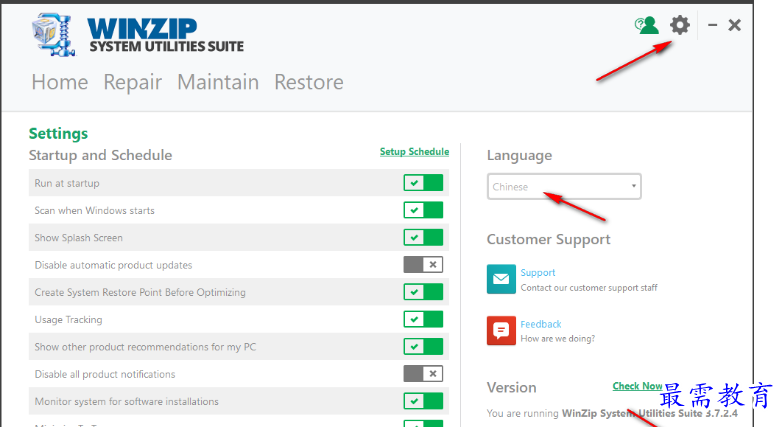
Task: Click the Setup Schedule link
Action: coord(414,151)
